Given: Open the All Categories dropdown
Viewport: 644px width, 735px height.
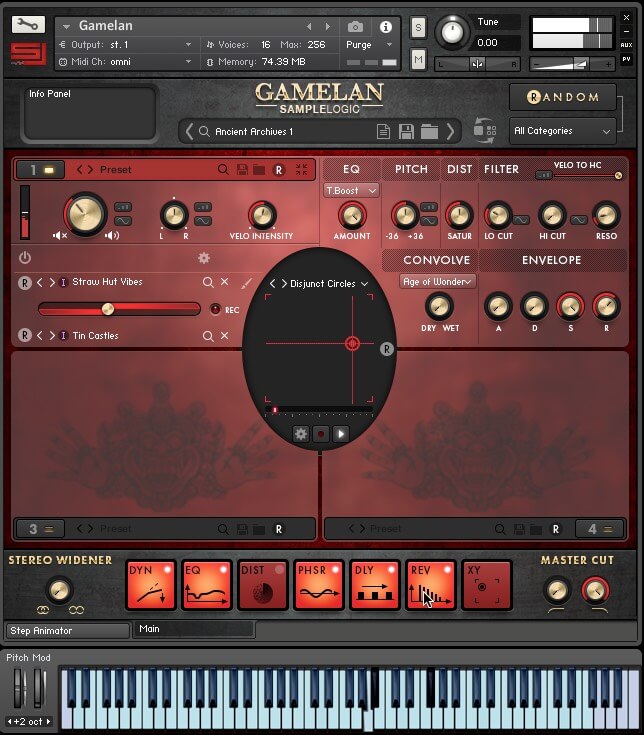Looking at the screenshot, I should (x=562, y=131).
